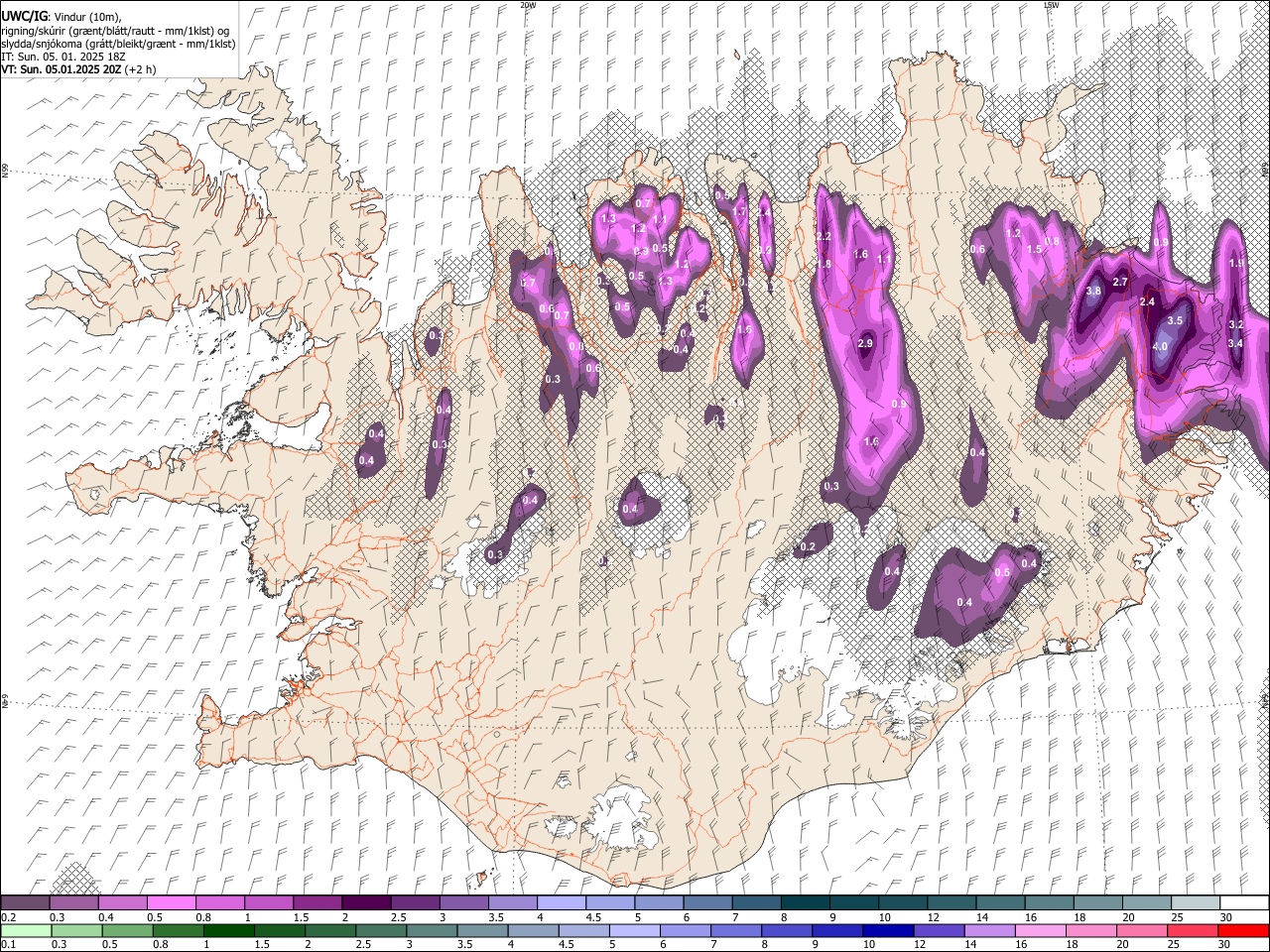This screenshot has height=952, width=1270.
Task: Click the '15W' longitude label
Action: click(1051, 5)
